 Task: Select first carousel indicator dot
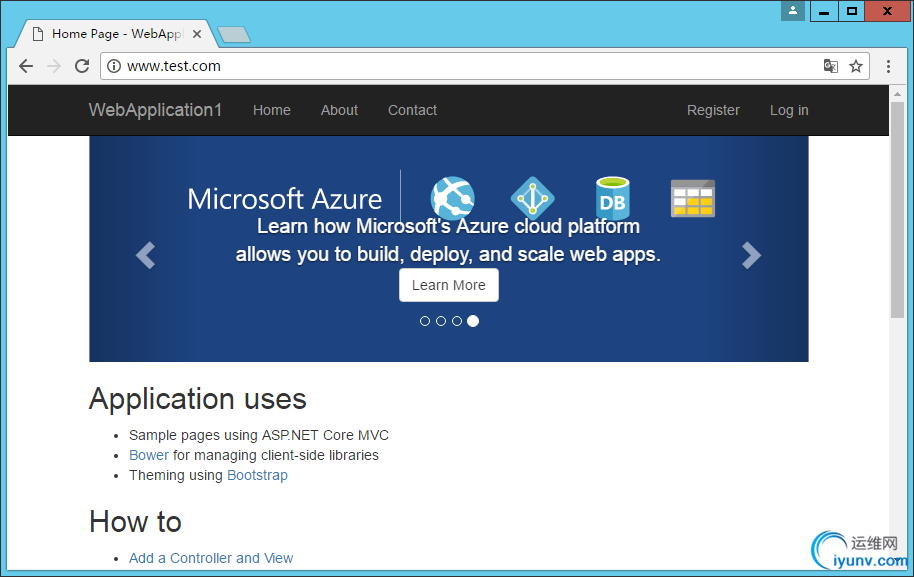pos(425,321)
